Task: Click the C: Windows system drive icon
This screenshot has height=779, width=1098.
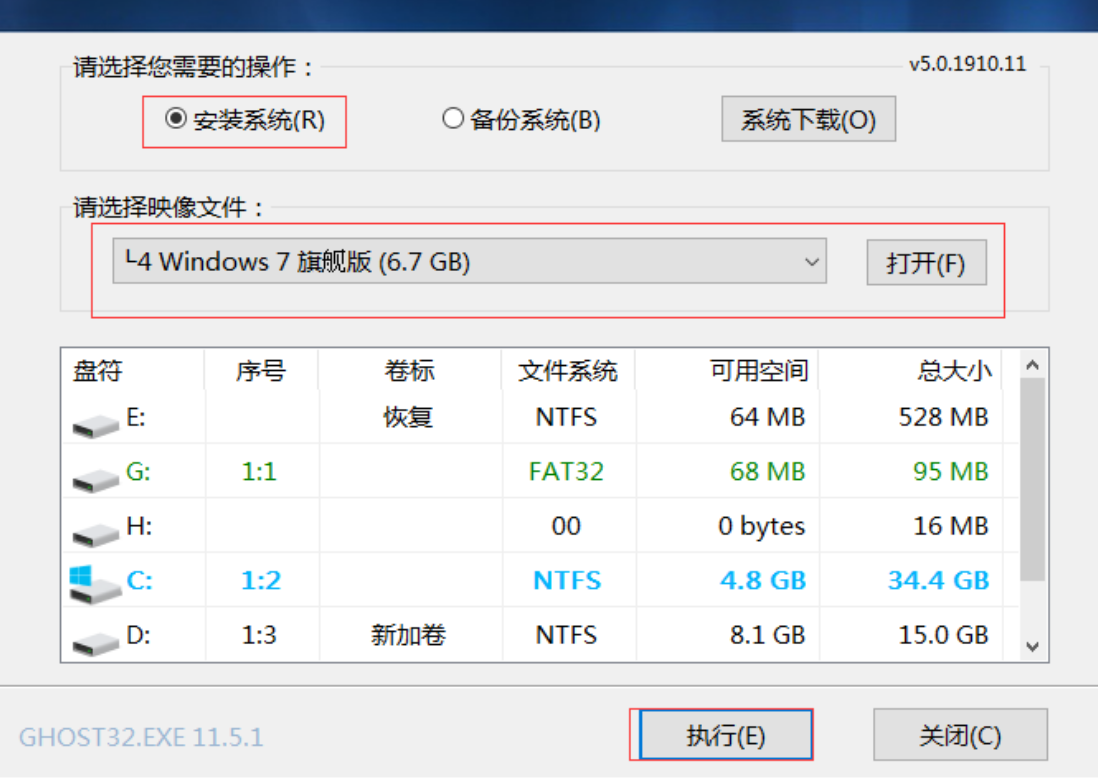Action: click(93, 583)
